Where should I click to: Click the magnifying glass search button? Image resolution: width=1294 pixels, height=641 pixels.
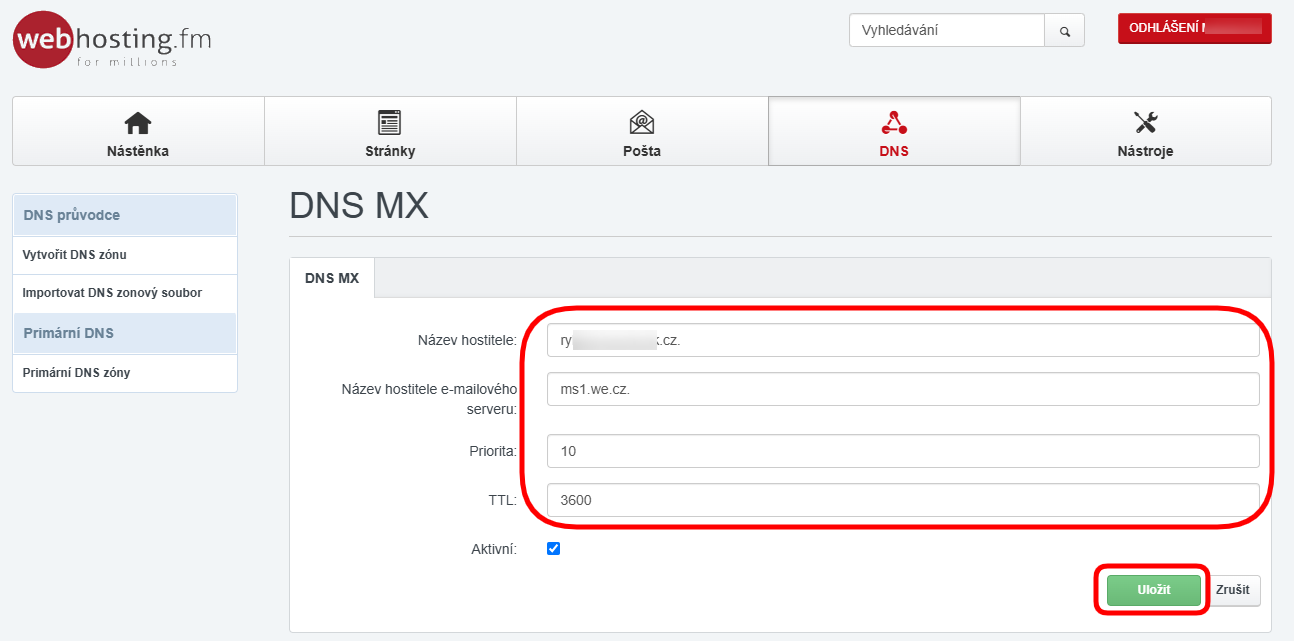1064,30
